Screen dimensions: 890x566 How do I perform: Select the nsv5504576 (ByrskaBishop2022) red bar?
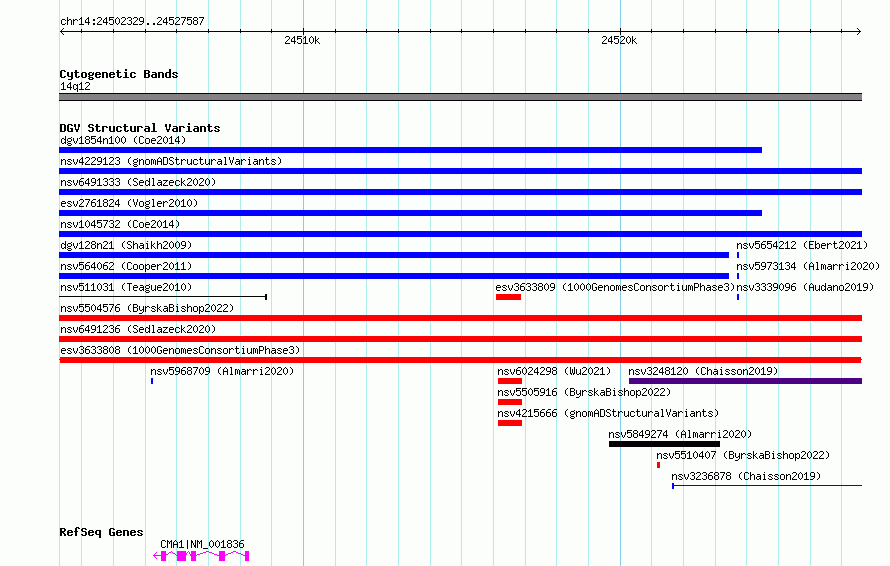[460, 318]
